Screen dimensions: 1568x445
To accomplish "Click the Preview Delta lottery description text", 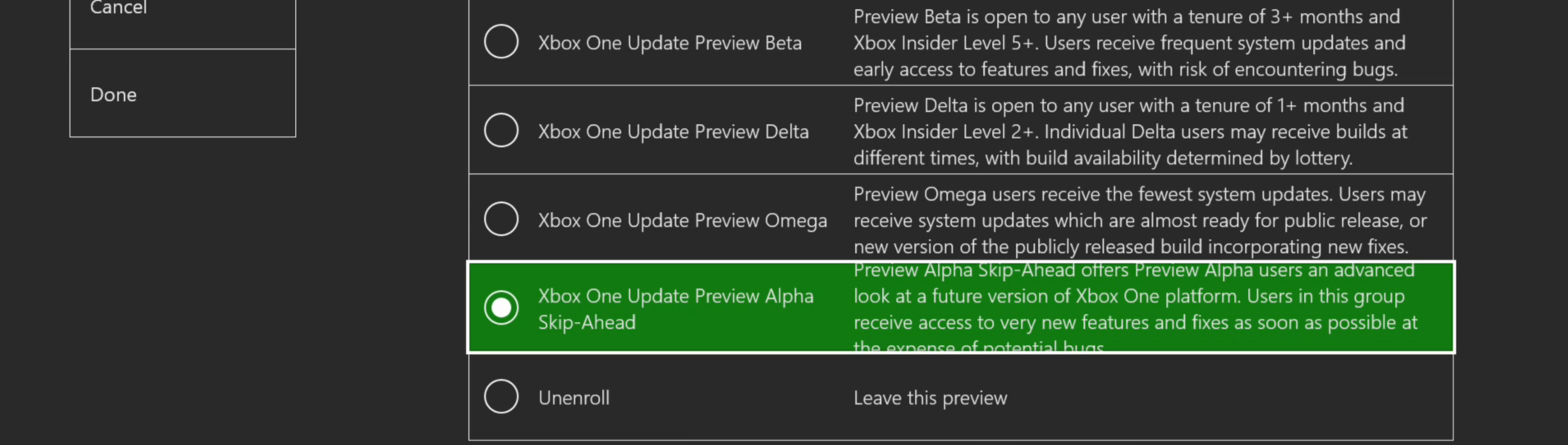I will (x=1130, y=131).
